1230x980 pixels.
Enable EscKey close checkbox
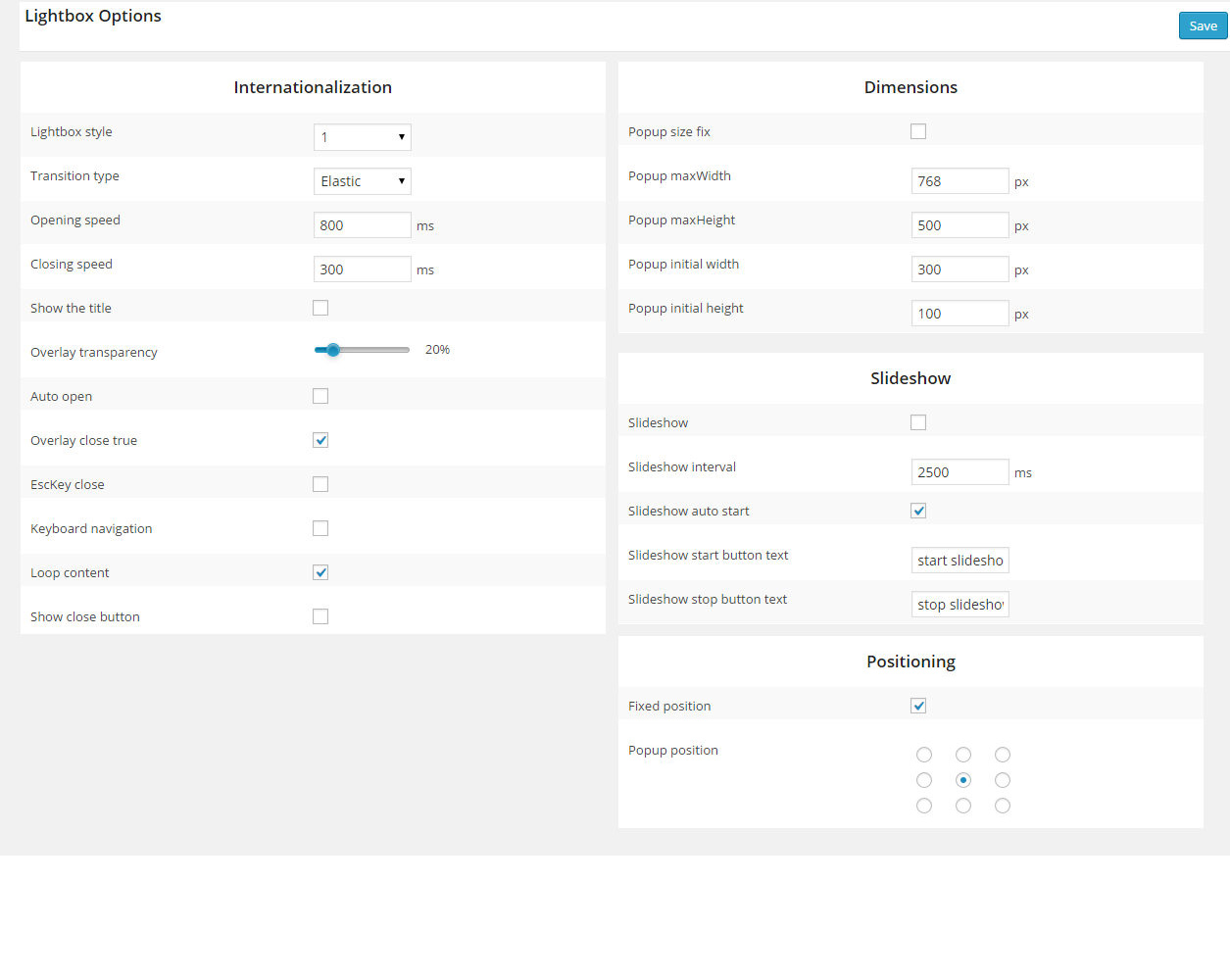[320, 484]
